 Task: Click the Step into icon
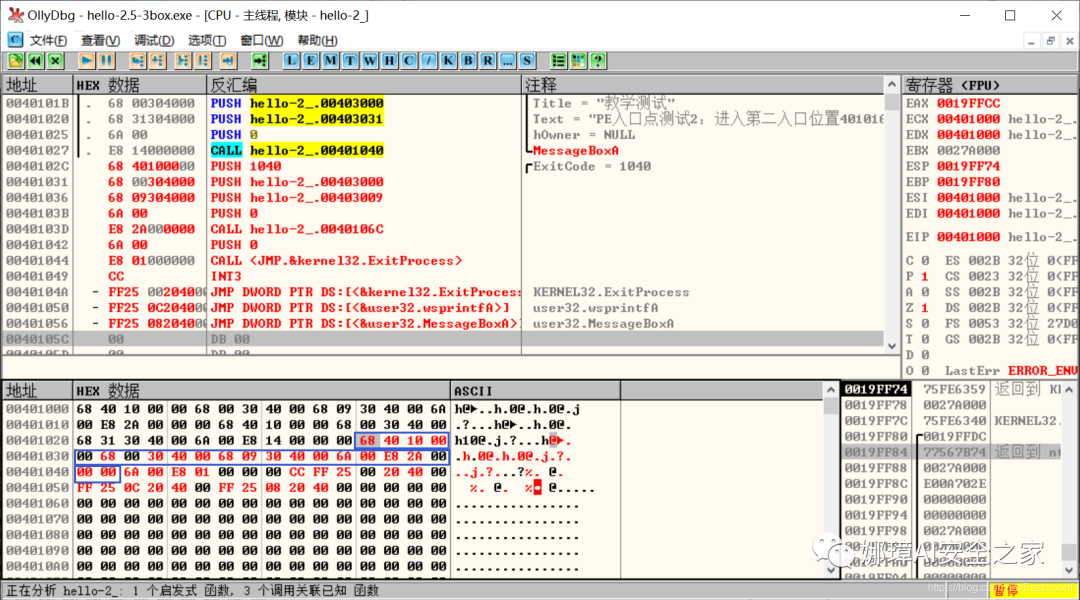138,61
